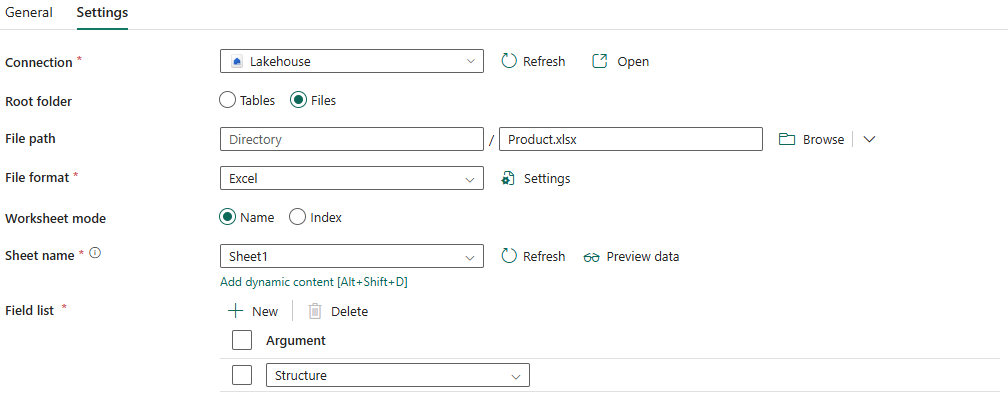This screenshot has height=399, width=1008.
Task: Check the Structure row checkbox
Action: point(242,375)
